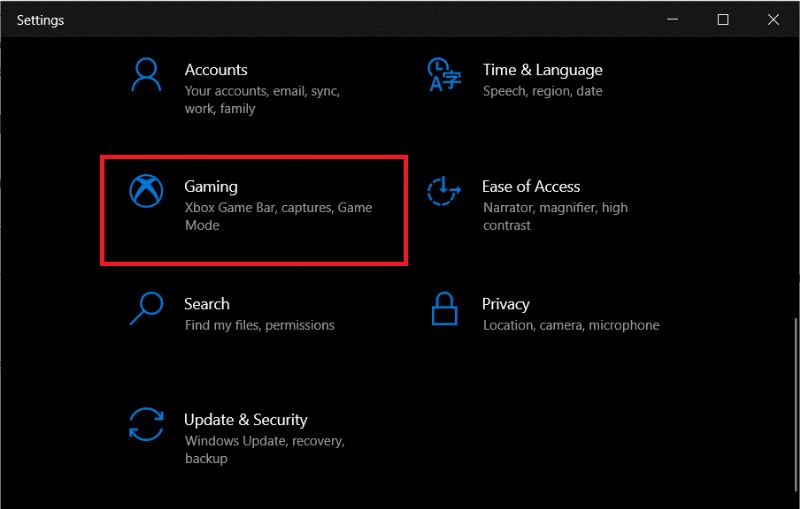Select the Xbox Gaming icon
Screen dimensions: 800x509
point(146,191)
